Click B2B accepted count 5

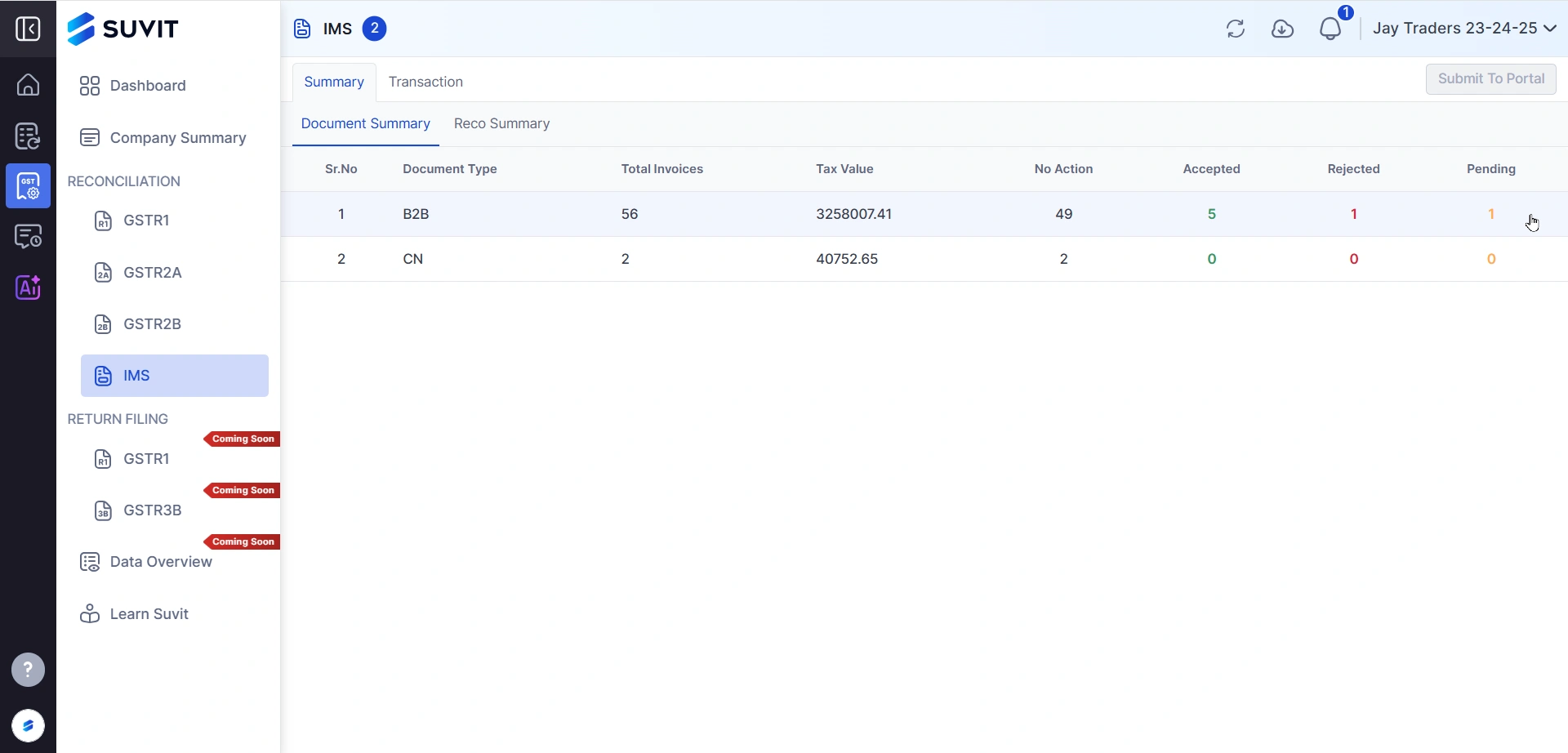pyautogui.click(x=1212, y=214)
